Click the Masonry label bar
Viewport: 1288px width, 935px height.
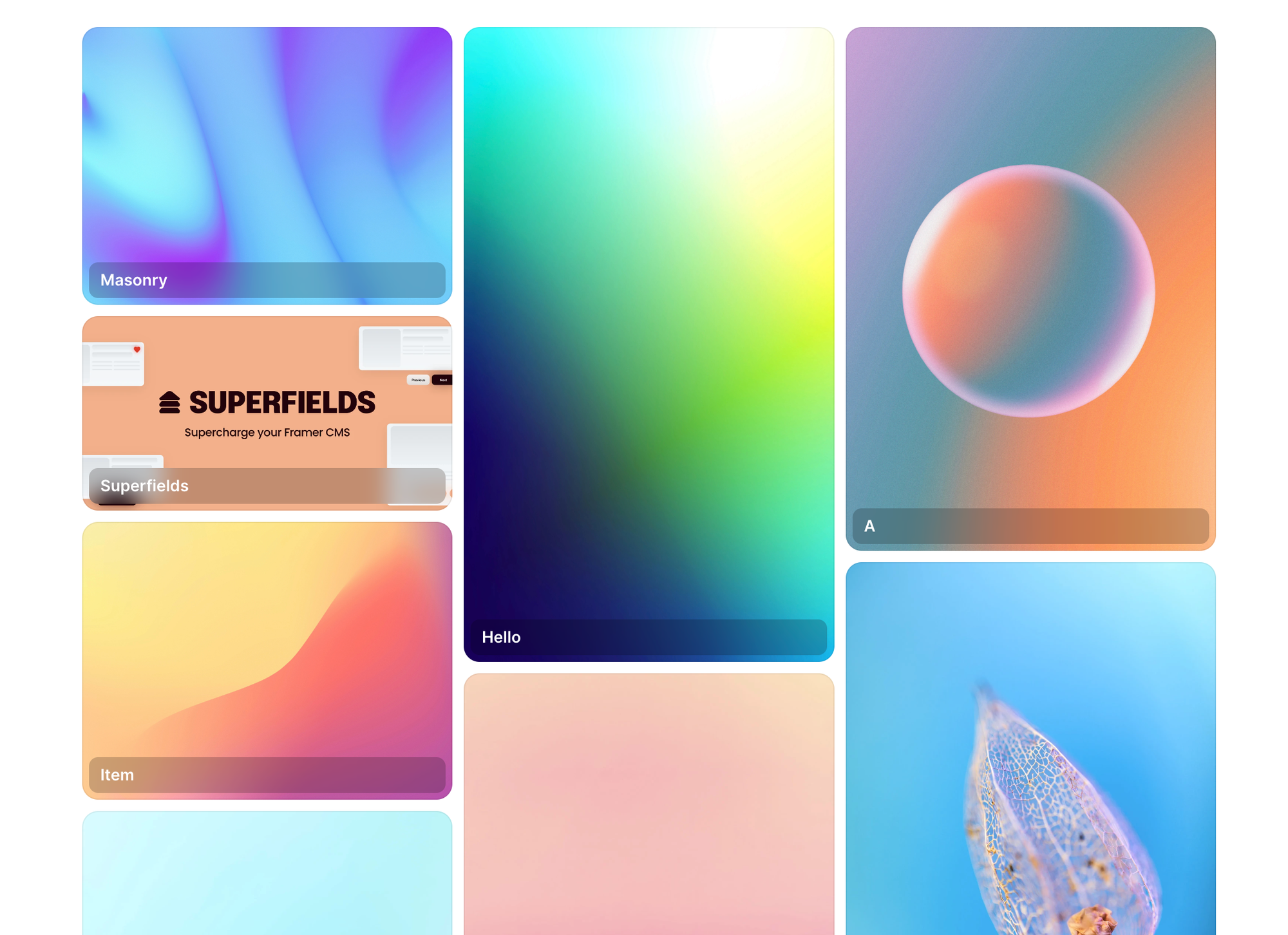tap(267, 280)
